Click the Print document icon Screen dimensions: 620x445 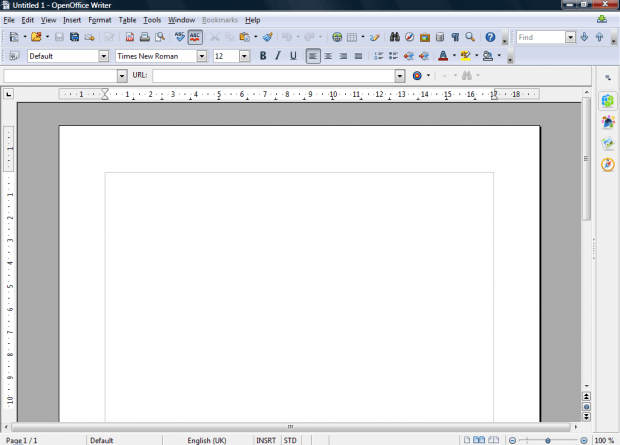145,37
